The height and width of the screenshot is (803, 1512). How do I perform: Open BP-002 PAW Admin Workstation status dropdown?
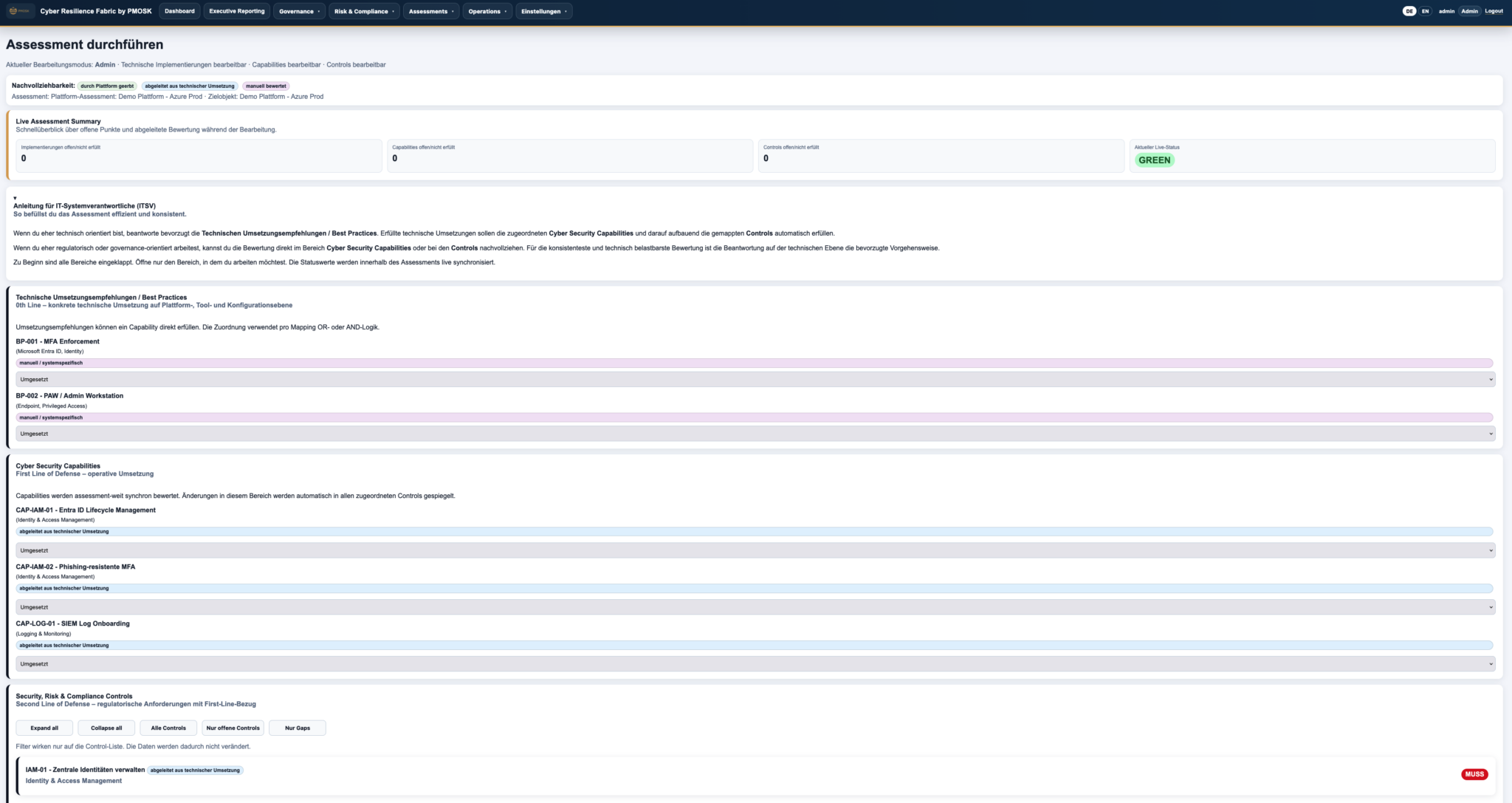point(755,434)
